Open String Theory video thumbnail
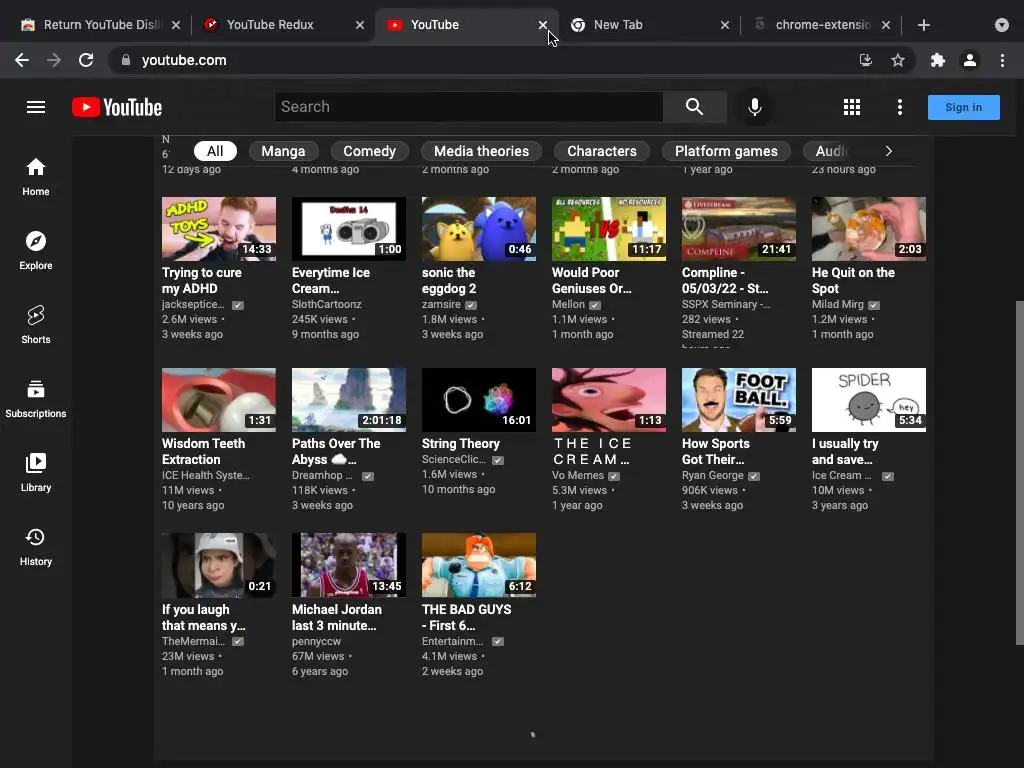The height and width of the screenshot is (768, 1024). click(x=479, y=400)
